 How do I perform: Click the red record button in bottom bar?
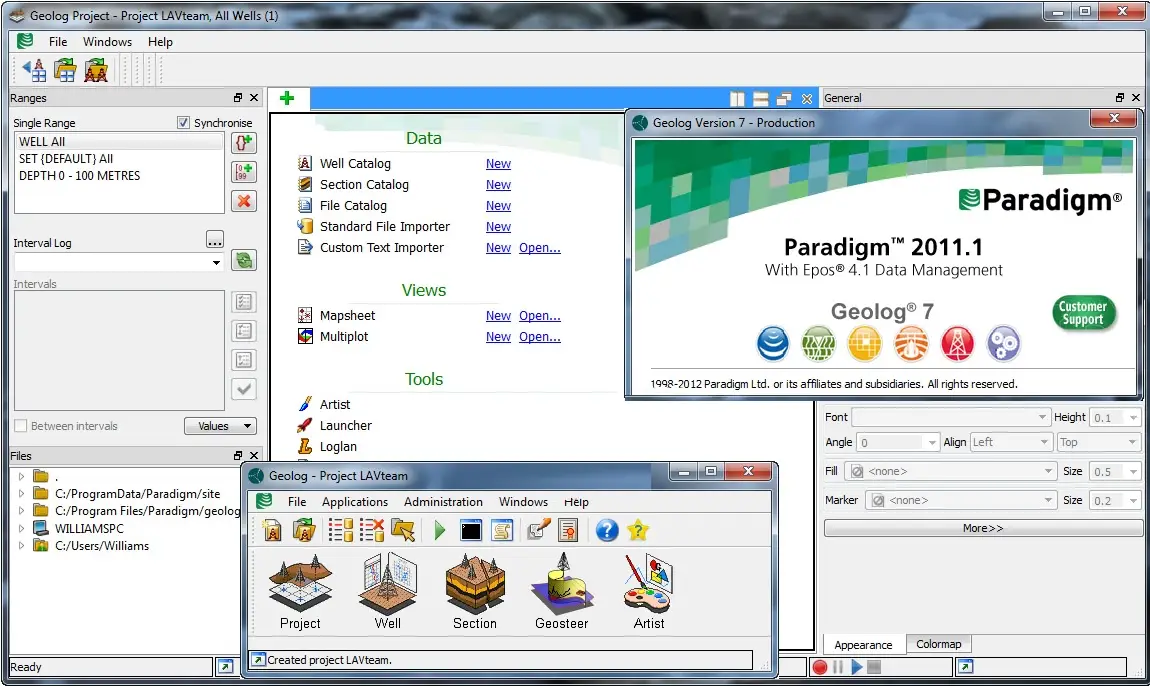820,667
